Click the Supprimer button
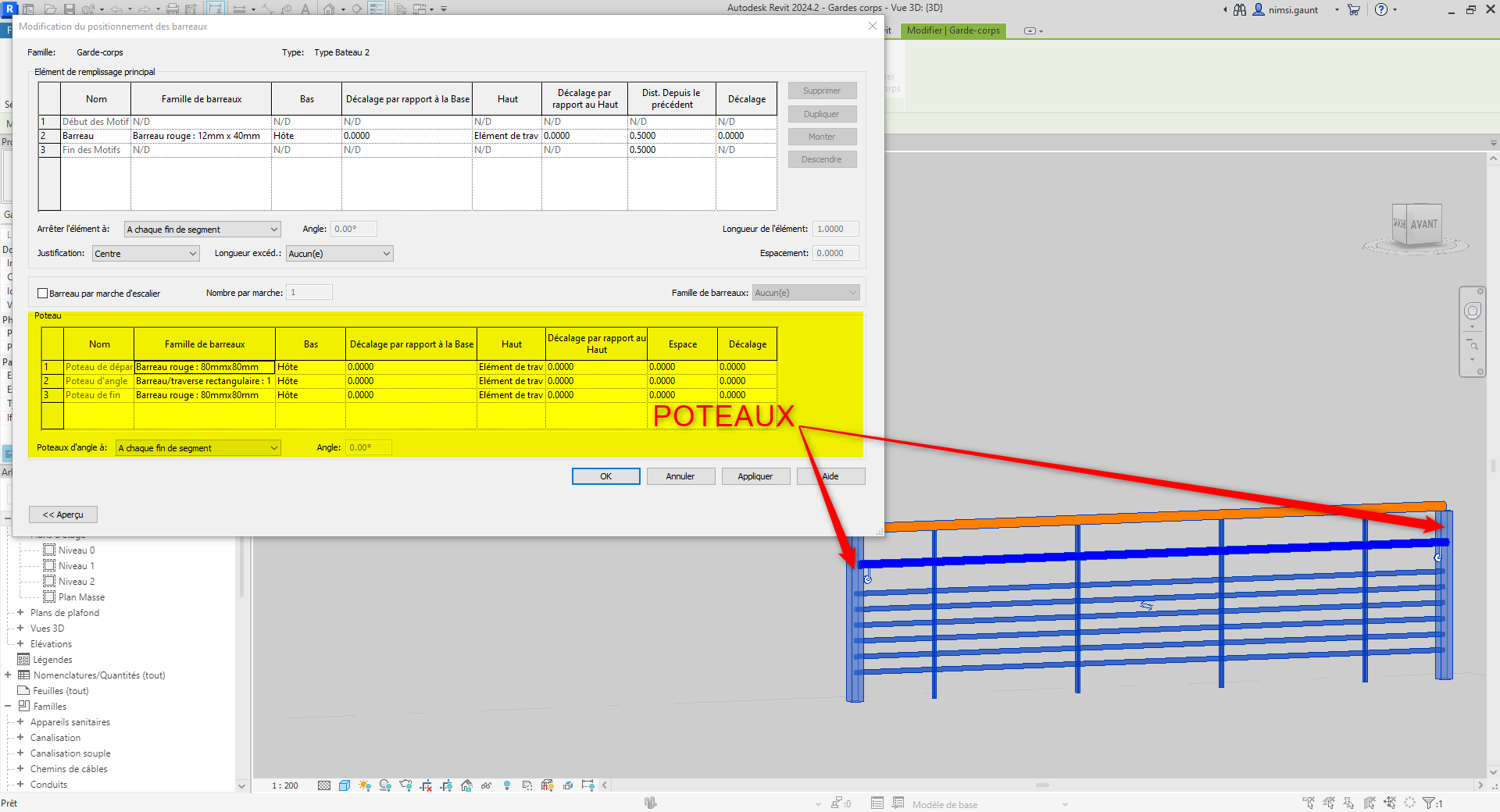 tap(823, 91)
